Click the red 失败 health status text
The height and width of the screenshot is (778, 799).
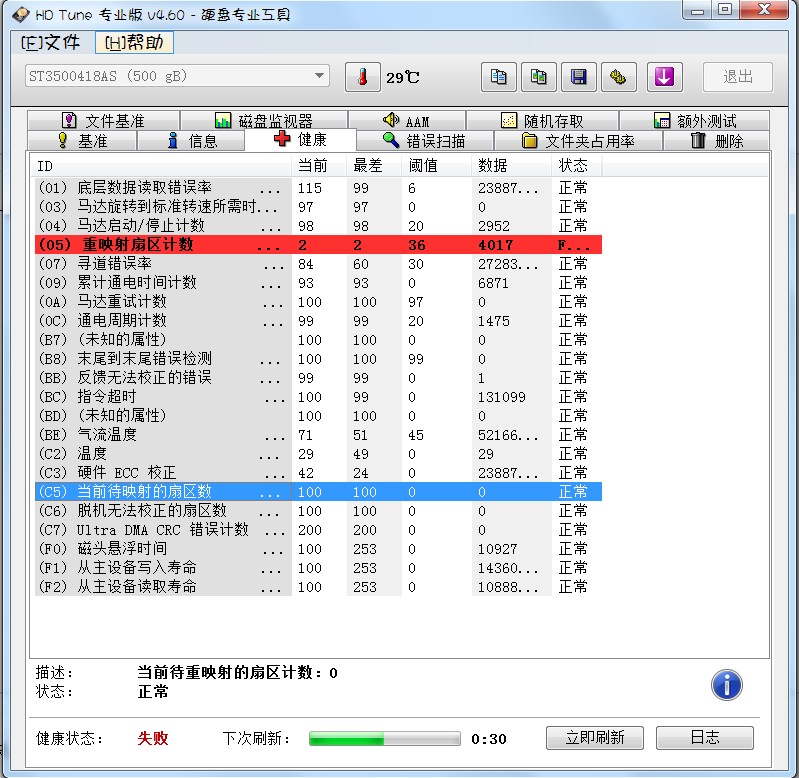click(153, 738)
